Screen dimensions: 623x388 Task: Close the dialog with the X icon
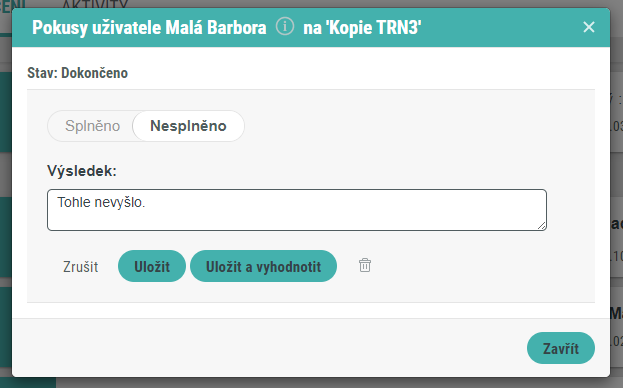click(588, 27)
